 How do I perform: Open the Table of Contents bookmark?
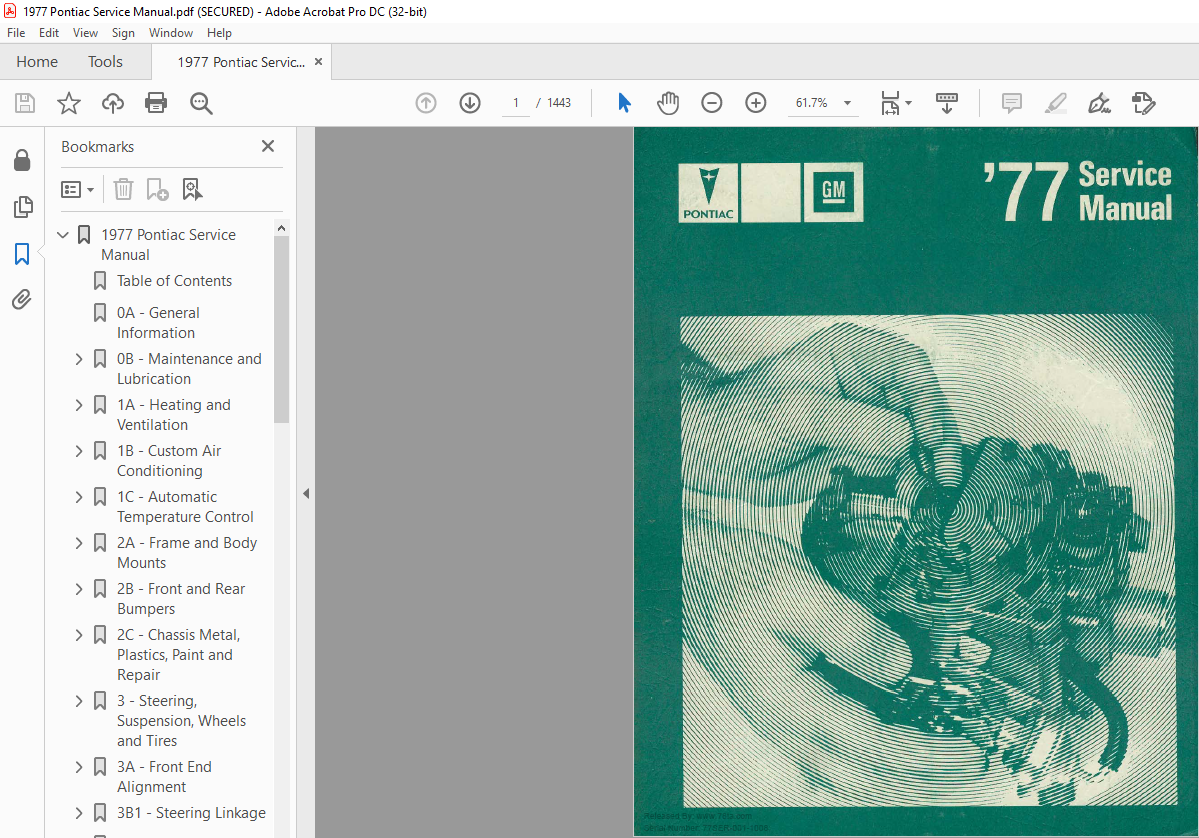174,281
